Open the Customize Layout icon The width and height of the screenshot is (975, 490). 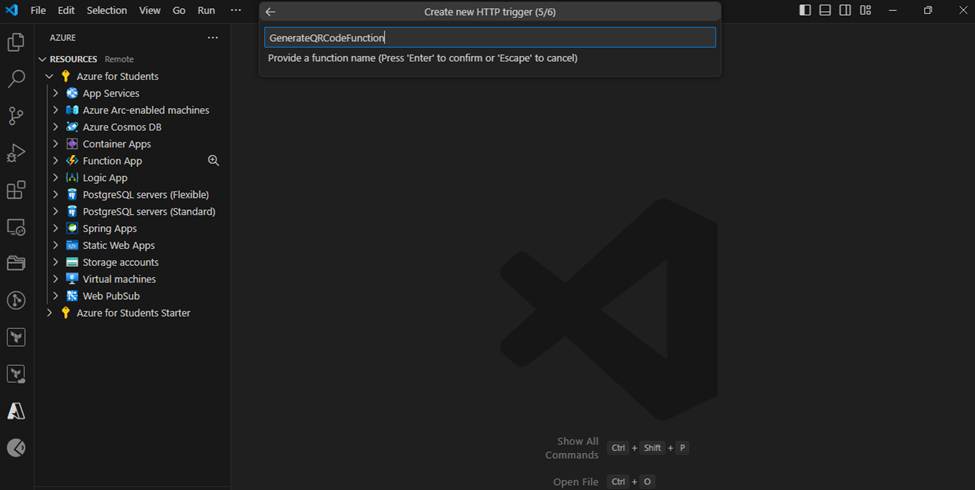click(866, 10)
